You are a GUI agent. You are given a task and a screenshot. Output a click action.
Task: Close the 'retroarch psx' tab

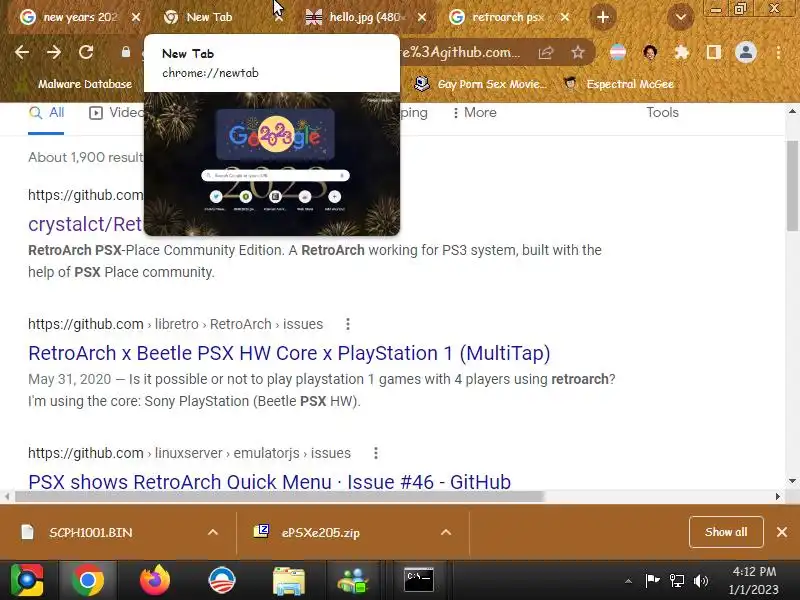(x=565, y=17)
